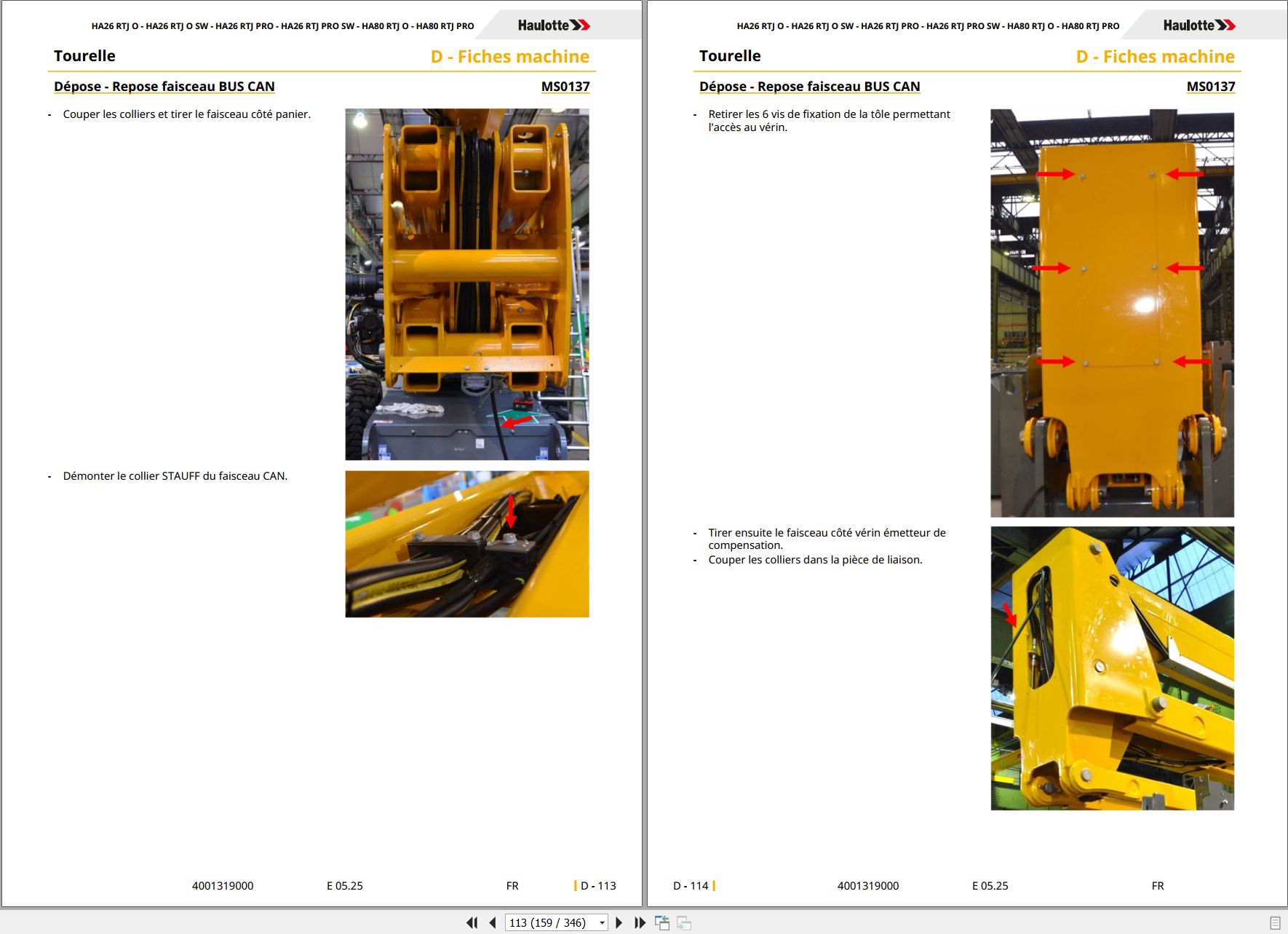Select '4001319000' in right page footer
Screen dimensions: 1288x934
(868, 886)
